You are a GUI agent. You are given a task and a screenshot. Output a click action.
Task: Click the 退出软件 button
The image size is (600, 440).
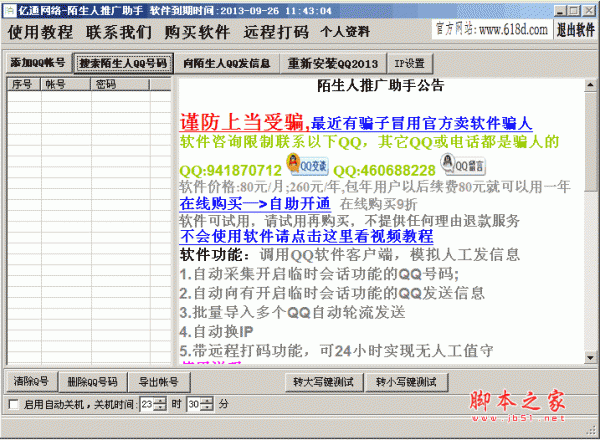click(576, 30)
